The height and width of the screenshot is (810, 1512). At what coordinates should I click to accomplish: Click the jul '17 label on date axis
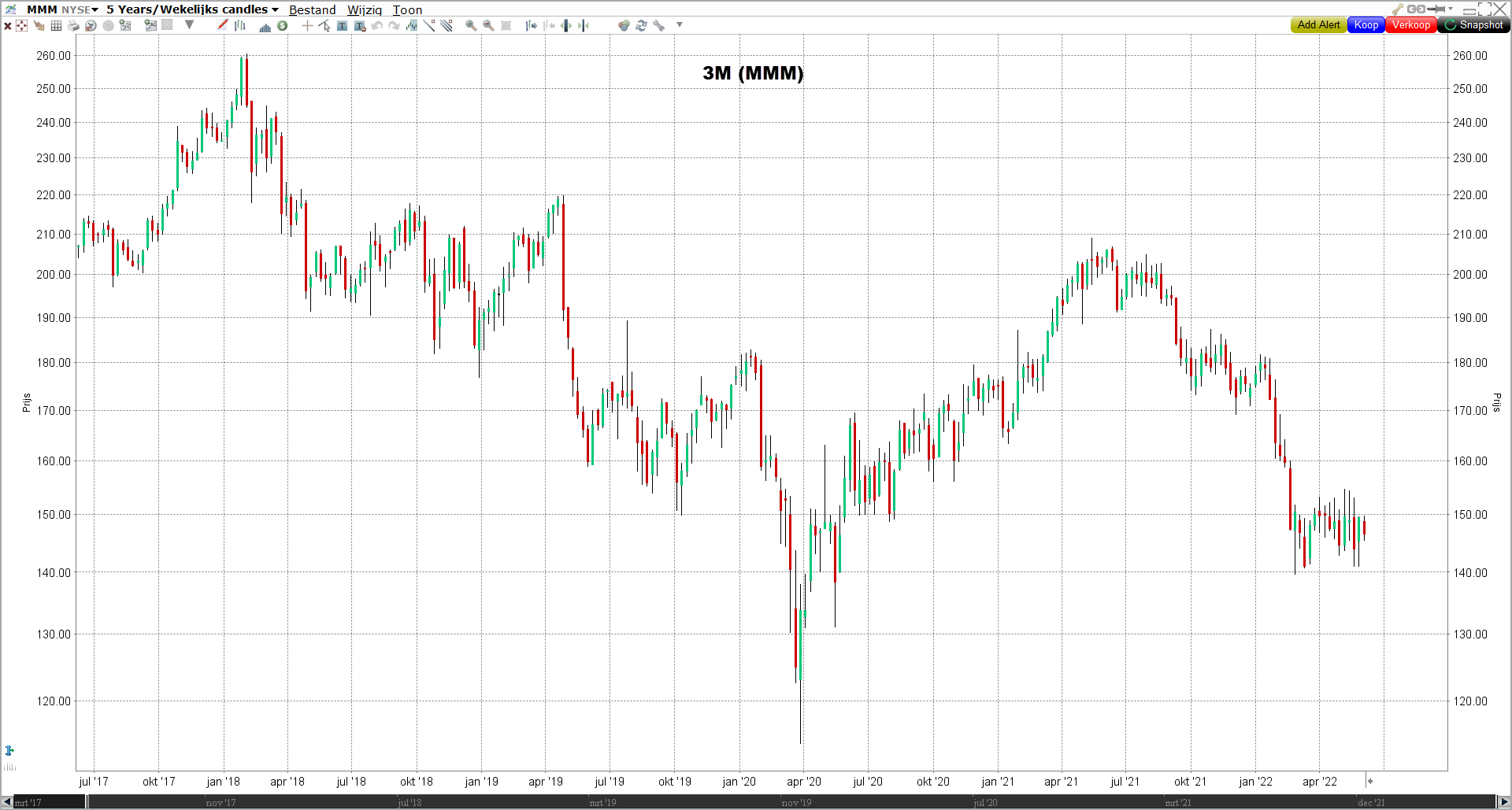(94, 782)
